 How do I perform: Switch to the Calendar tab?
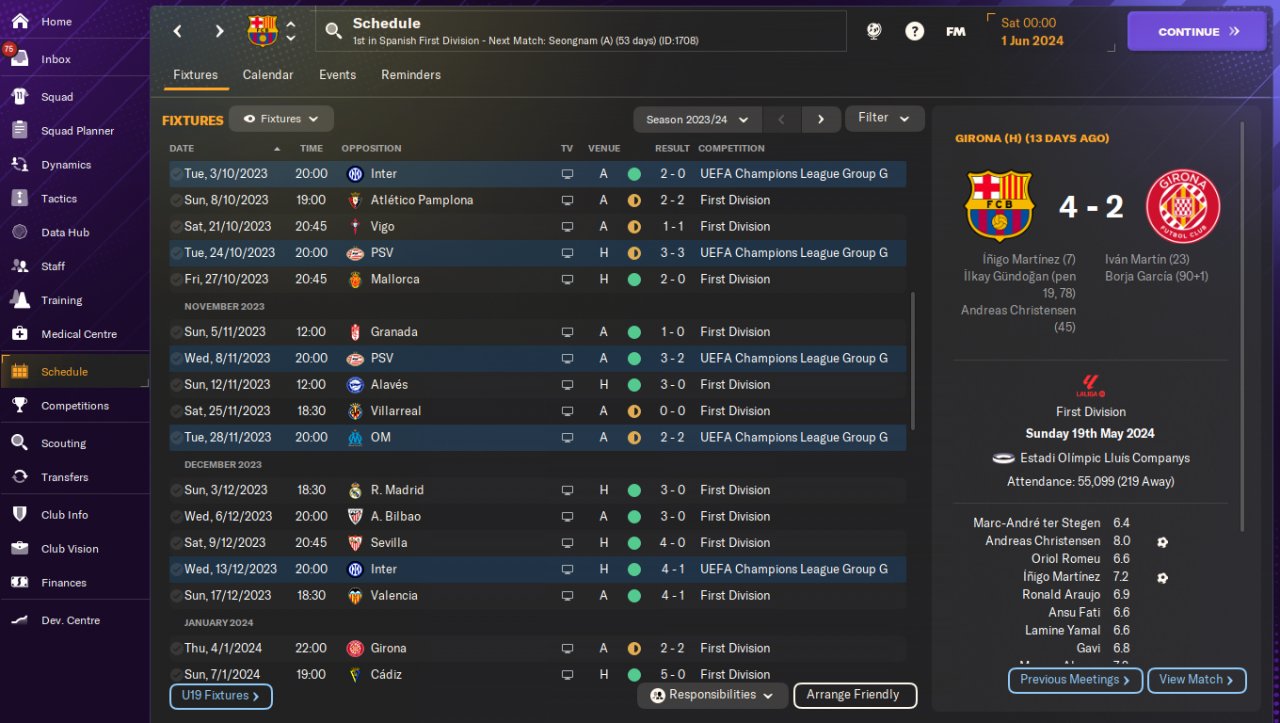pyautogui.click(x=268, y=75)
